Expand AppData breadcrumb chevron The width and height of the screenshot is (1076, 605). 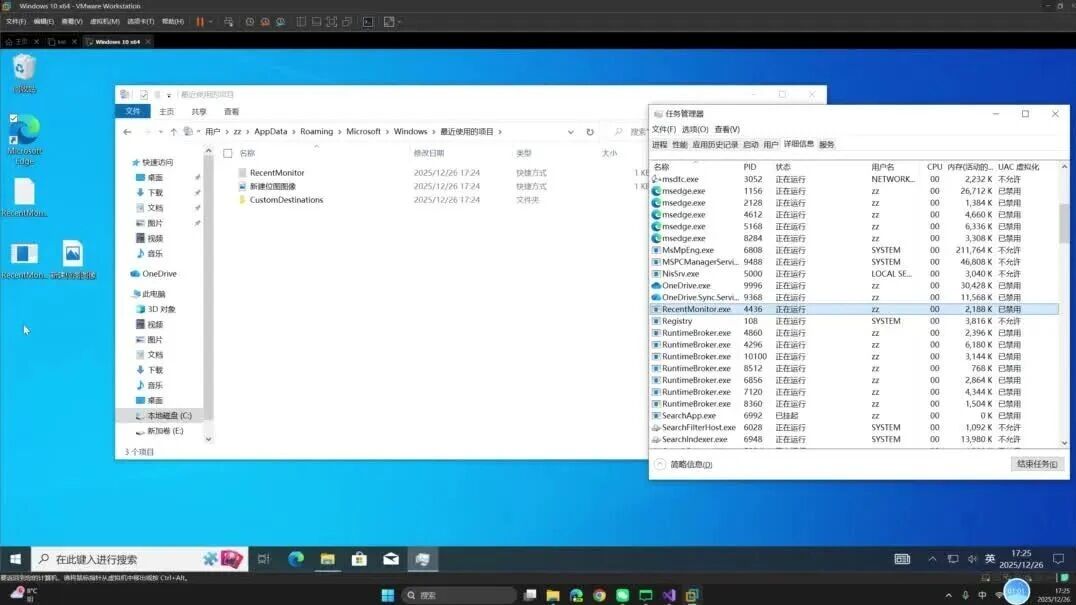coord(294,132)
